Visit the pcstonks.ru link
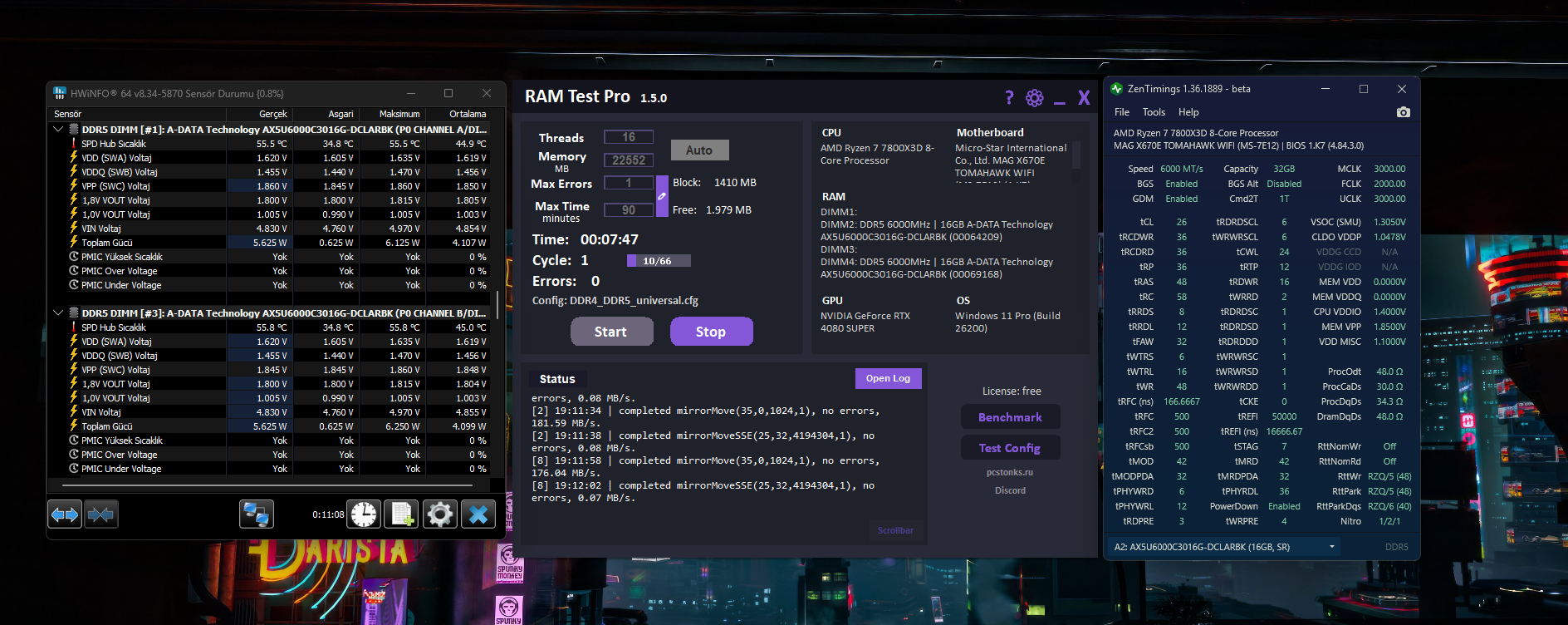1568x625 pixels. click(x=1010, y=472)
